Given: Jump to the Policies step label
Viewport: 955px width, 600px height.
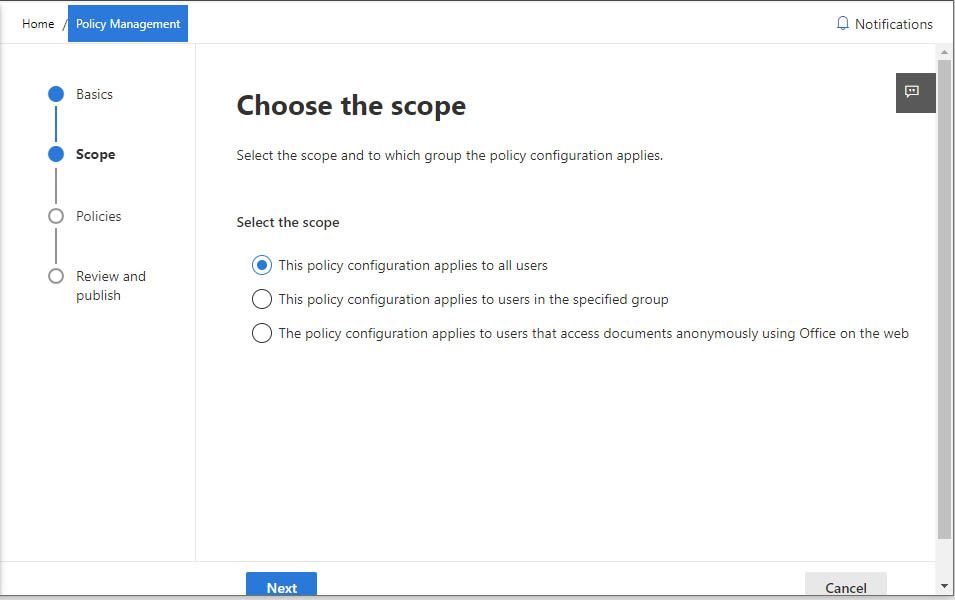Looking at the screenshot, I should tap(99, 216).
